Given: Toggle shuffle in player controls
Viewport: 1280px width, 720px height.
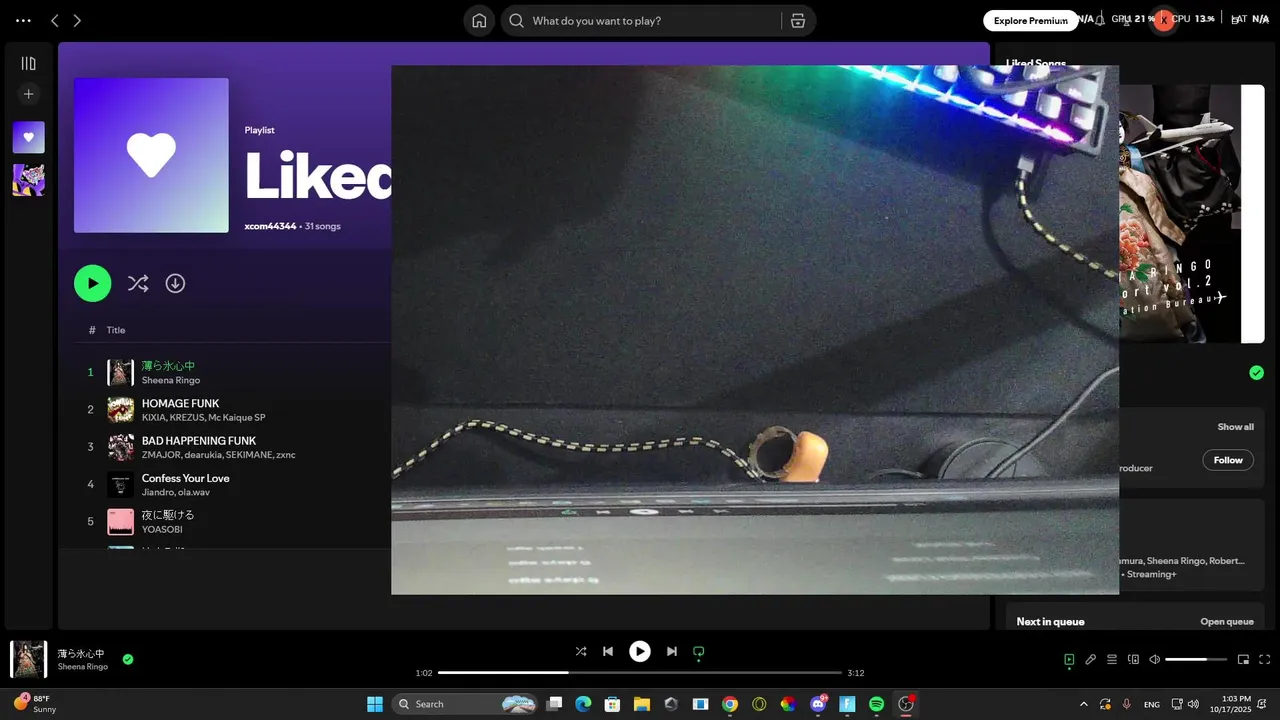Looking at the screenshot, I should click(581, 651).
